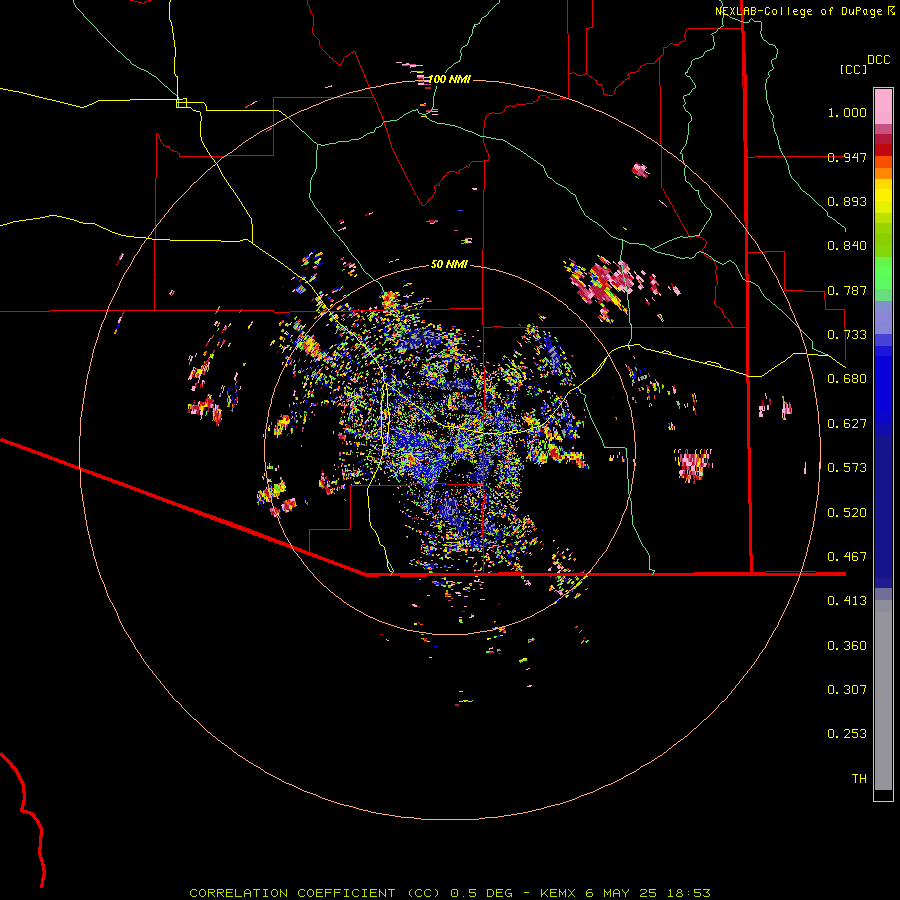
Task: Click the 0.307 color scale value
Action: (847, 690)
